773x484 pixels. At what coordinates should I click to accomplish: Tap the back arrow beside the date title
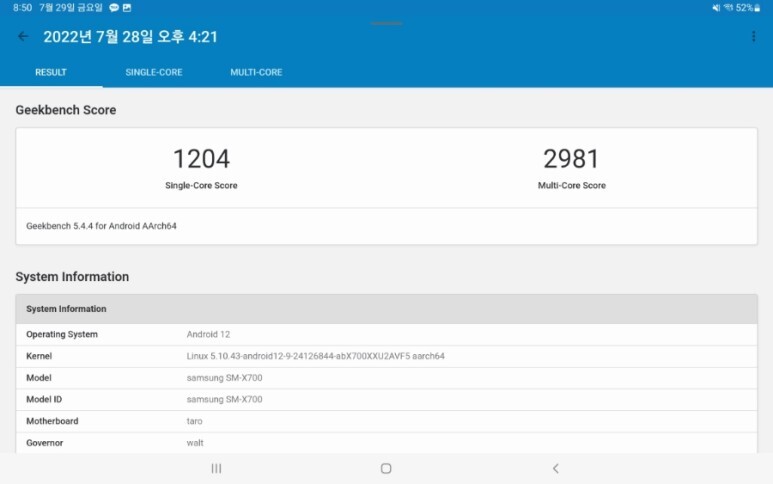23,36
